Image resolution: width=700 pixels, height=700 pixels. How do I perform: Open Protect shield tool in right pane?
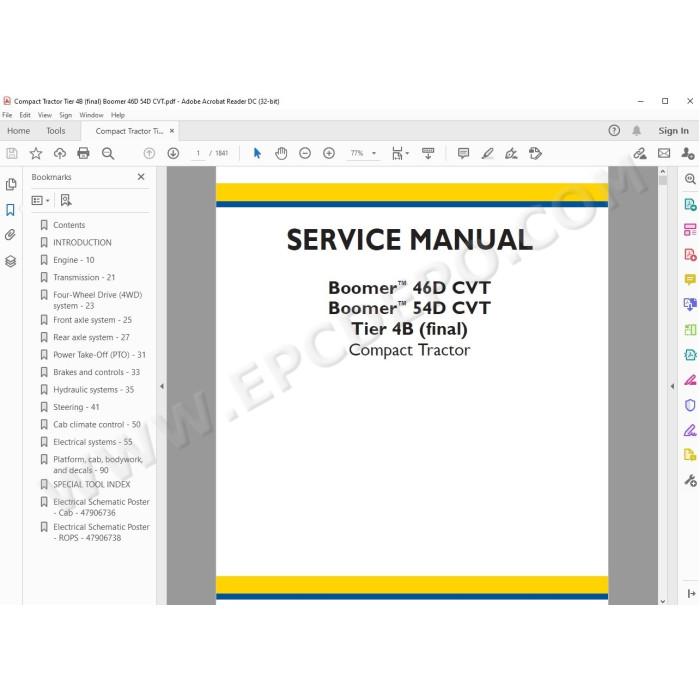pyautogui.click(x=690, y=405)
